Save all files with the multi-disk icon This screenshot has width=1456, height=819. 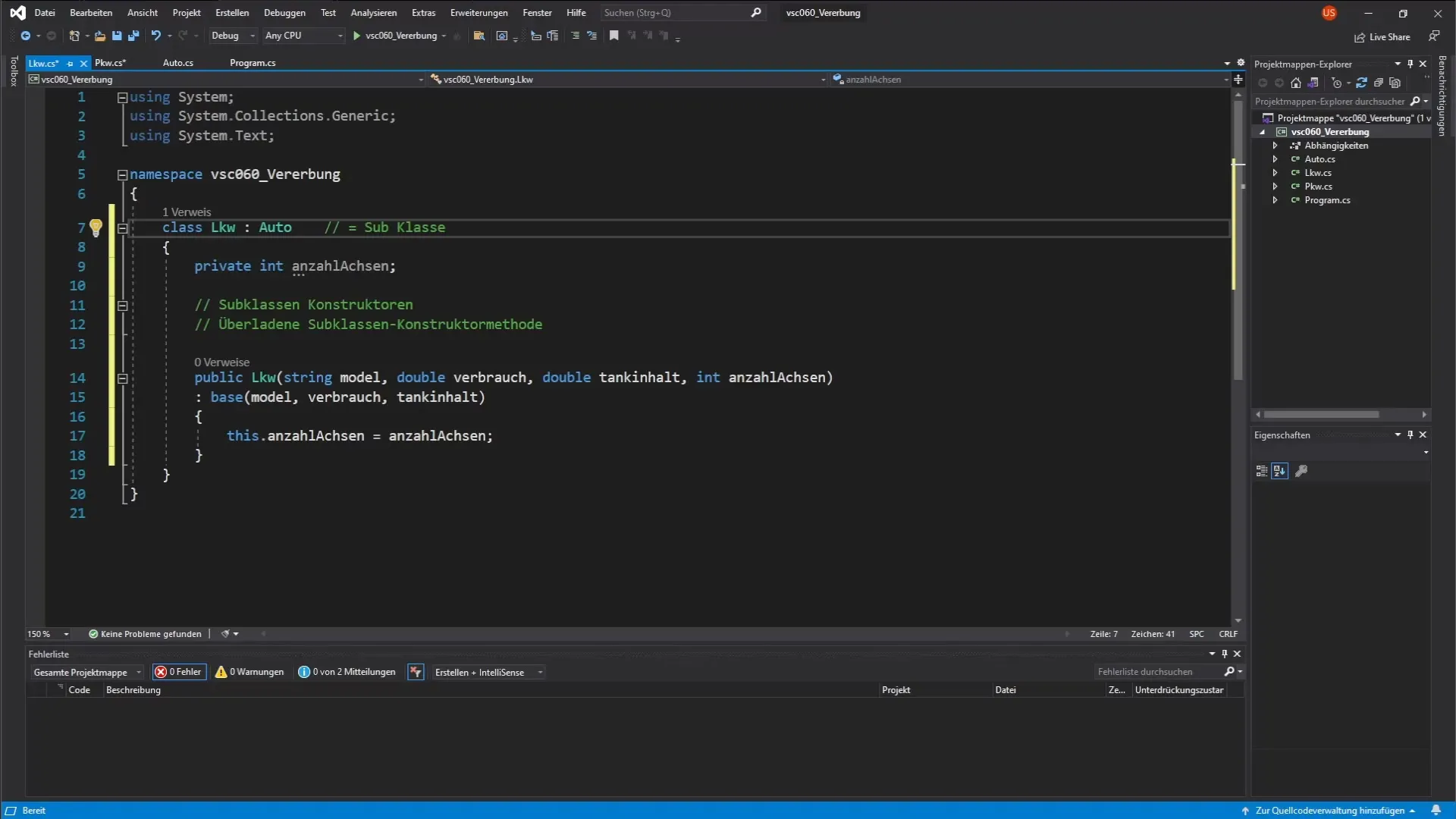tap(133, 36)
